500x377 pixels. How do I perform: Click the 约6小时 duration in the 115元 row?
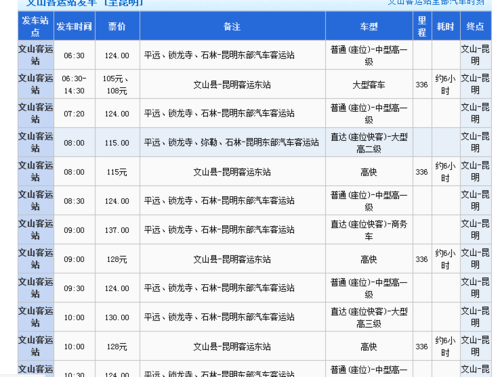(445, 172)
